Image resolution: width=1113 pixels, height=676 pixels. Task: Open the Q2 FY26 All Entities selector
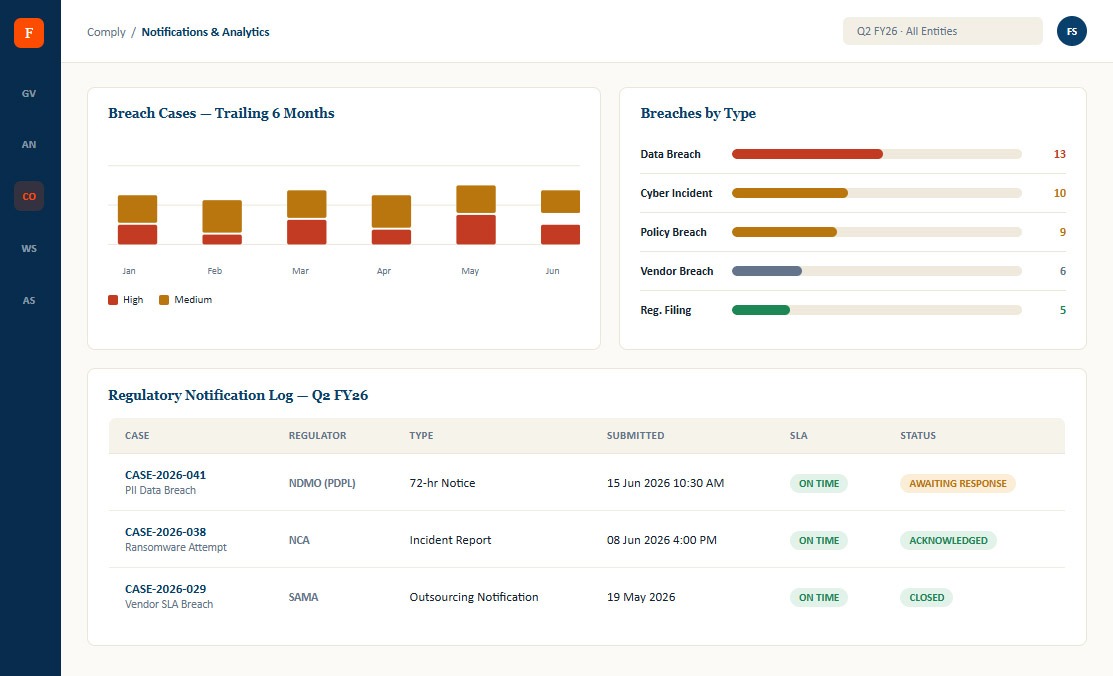(x=943, y=31)
